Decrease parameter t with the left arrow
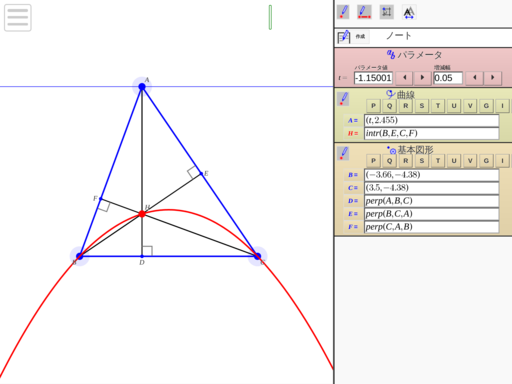Image resolution: width=512 pixels, height=384 pixels. click(x=405, y=78)
